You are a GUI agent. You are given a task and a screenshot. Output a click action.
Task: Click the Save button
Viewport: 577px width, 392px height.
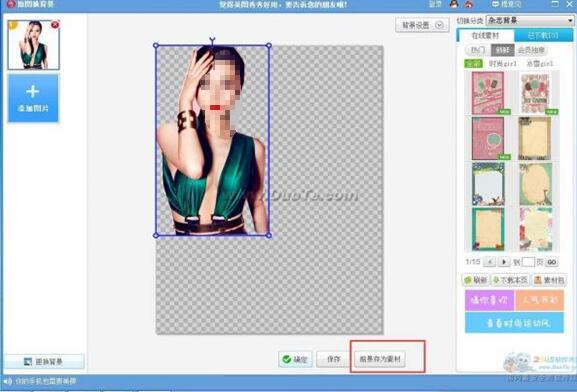point(334,359)
